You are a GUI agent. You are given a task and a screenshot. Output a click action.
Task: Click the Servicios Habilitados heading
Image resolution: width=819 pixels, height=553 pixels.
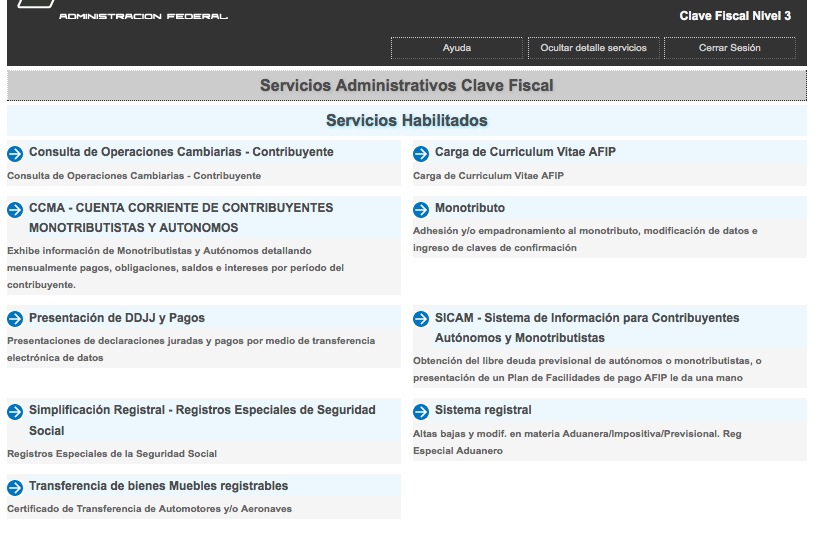click(x=407, y=121)
